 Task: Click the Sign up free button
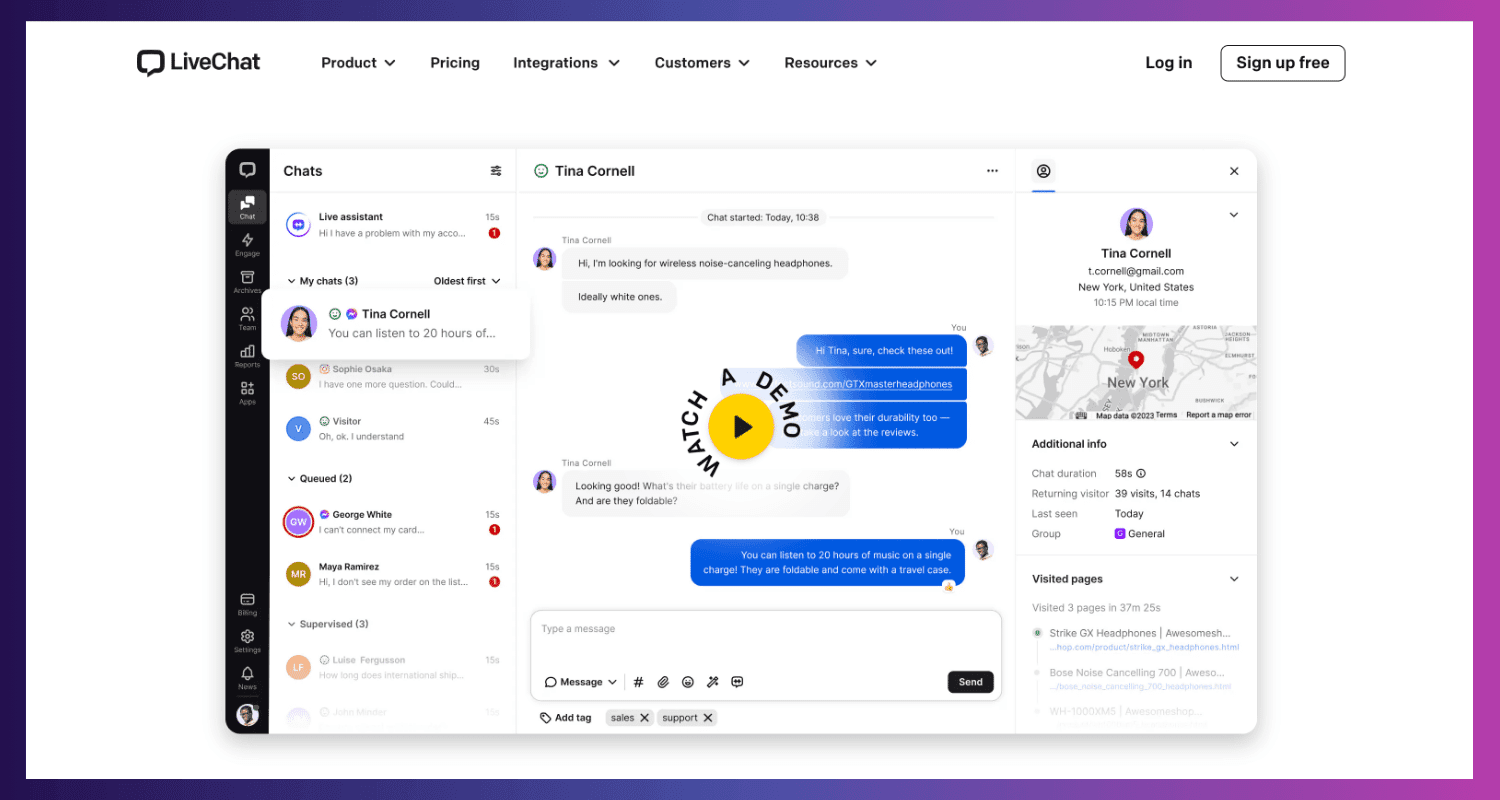click(1283, 63)
